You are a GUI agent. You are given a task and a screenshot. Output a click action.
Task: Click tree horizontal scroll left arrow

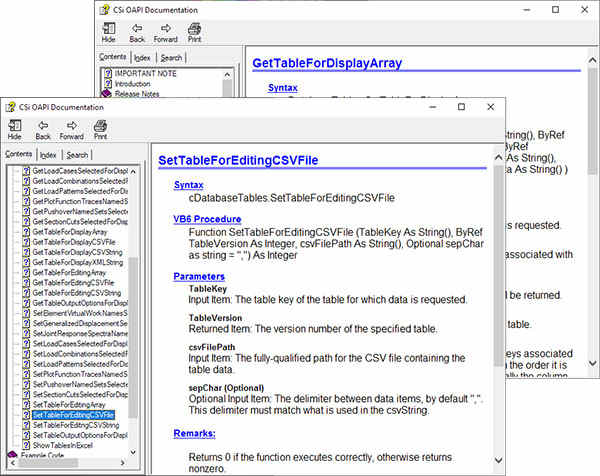[x=13, y=463]
